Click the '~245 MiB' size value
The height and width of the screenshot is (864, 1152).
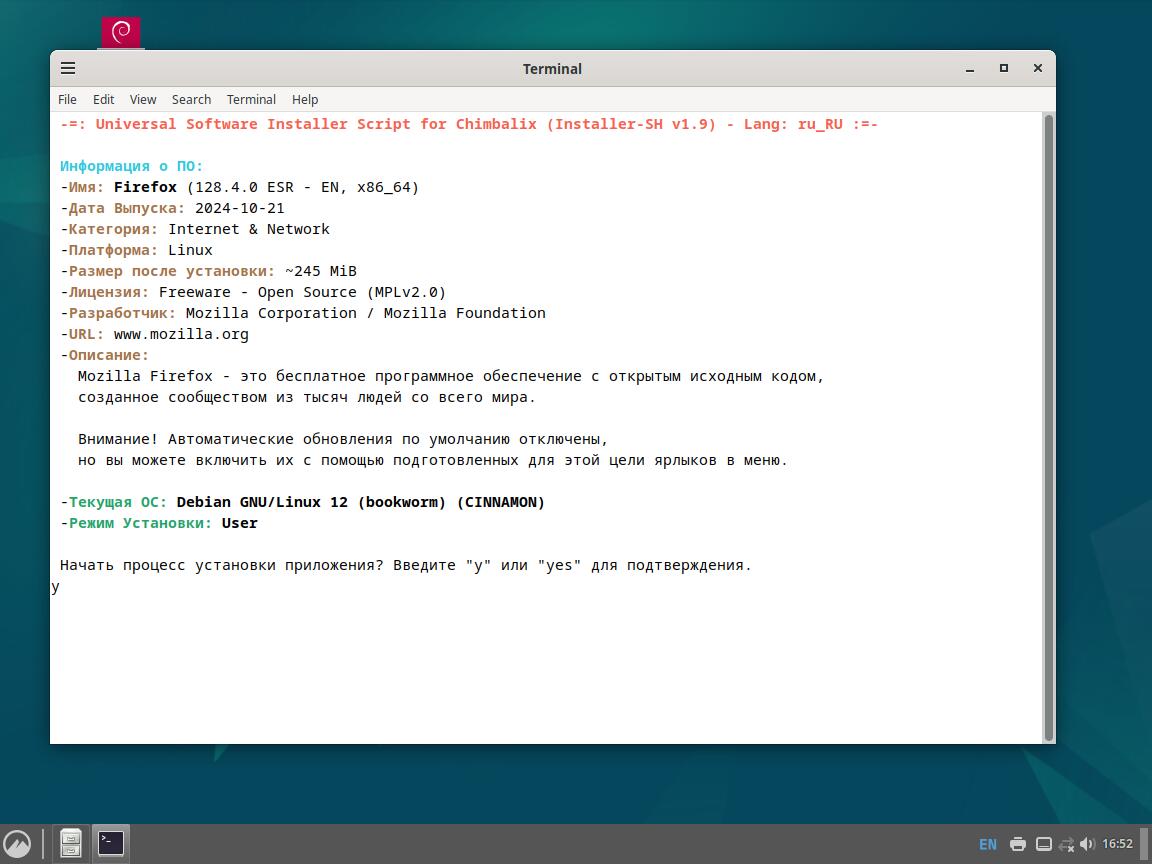click(321, 271)
